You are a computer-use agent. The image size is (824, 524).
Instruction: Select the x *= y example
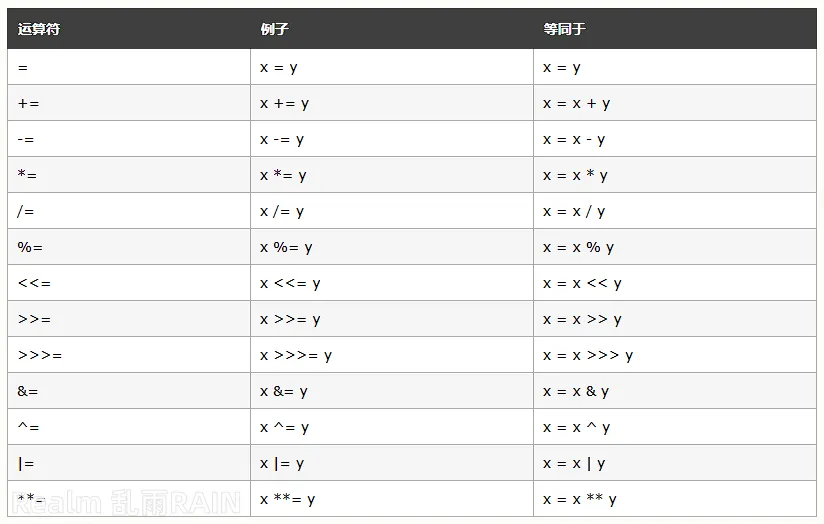(283, 175)
